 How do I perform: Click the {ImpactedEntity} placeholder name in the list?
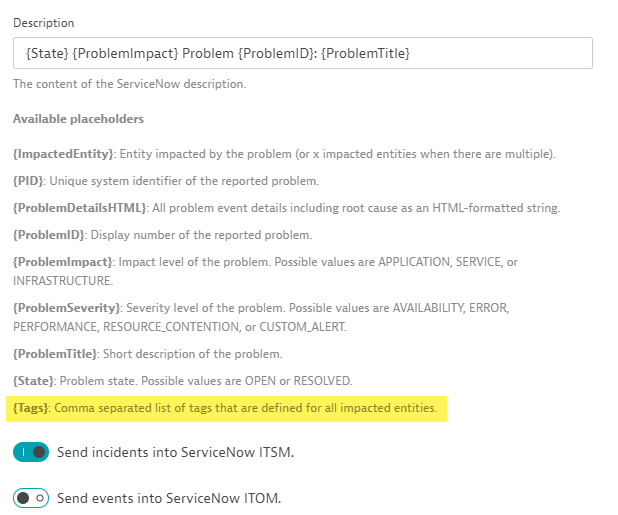[x=65, y=154]
